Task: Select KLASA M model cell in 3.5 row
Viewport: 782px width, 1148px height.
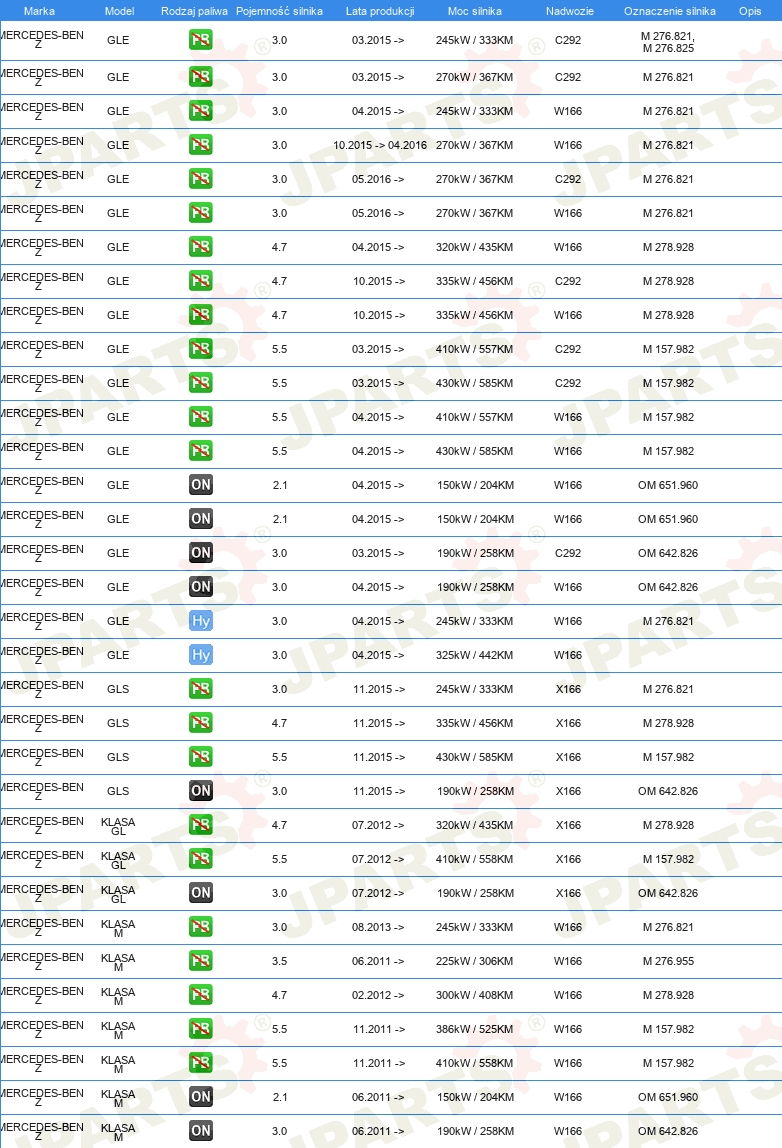Action: pos(118,962)
